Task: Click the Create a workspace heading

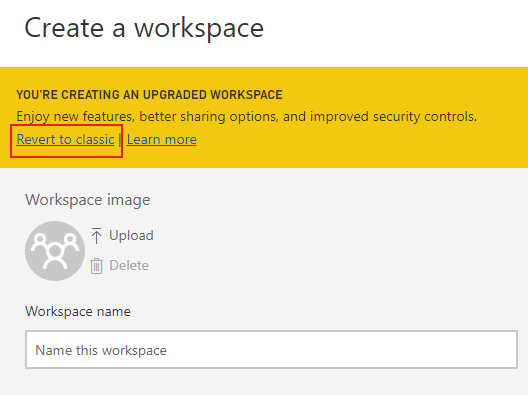Action: pos(144,28)
